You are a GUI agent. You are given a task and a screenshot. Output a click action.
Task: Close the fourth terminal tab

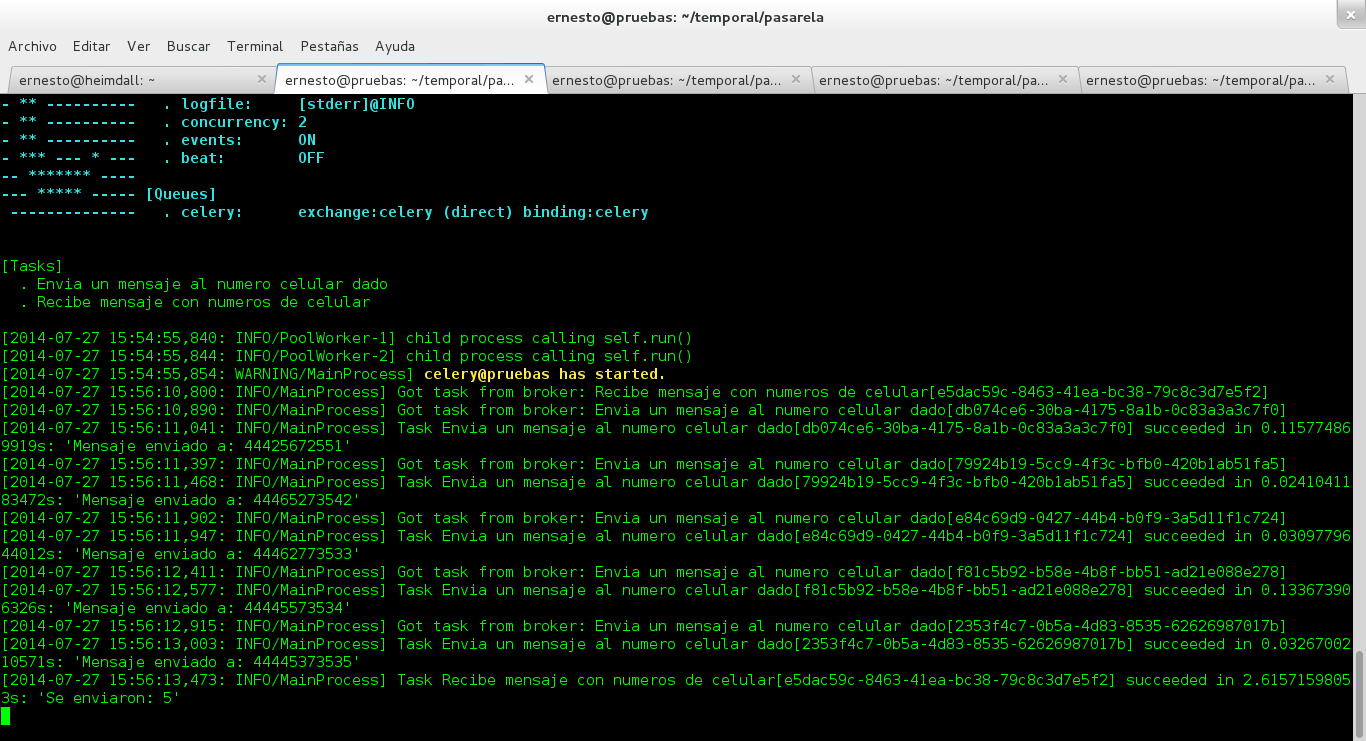tap(1063, 79)
